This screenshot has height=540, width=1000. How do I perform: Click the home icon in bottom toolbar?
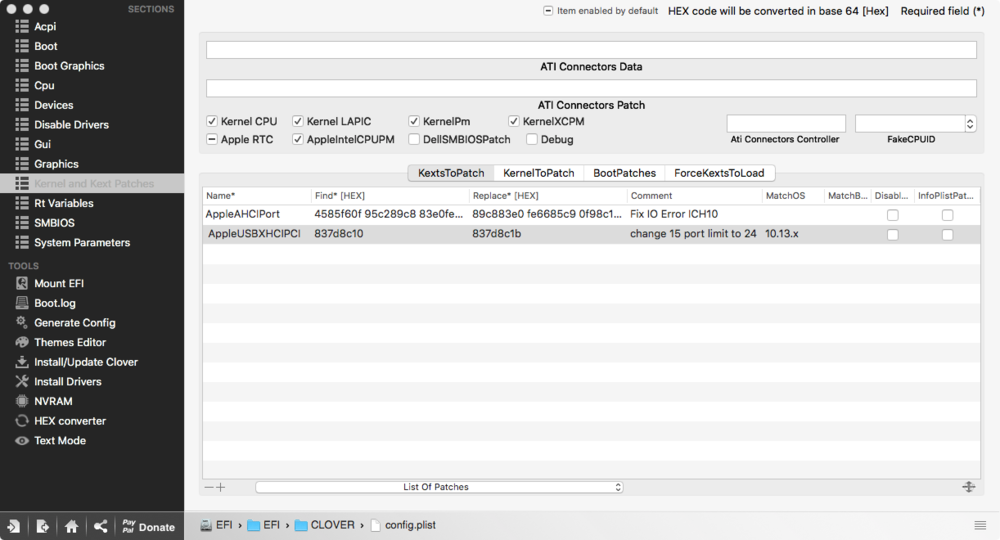pyautogui.click(x=72, y=526)
